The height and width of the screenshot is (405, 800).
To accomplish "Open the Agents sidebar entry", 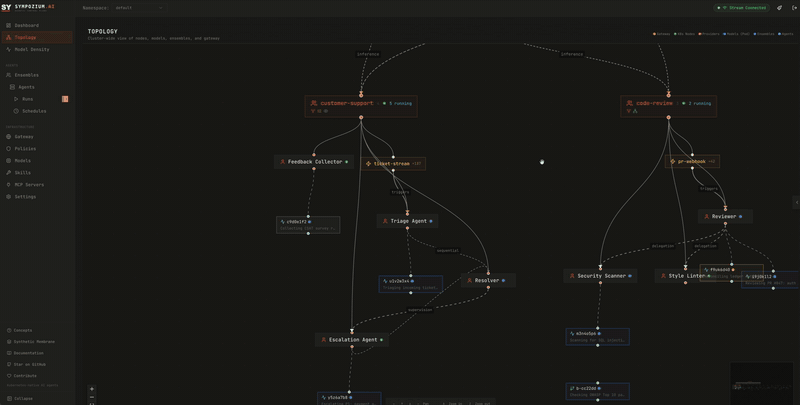I will pos(37,87).
